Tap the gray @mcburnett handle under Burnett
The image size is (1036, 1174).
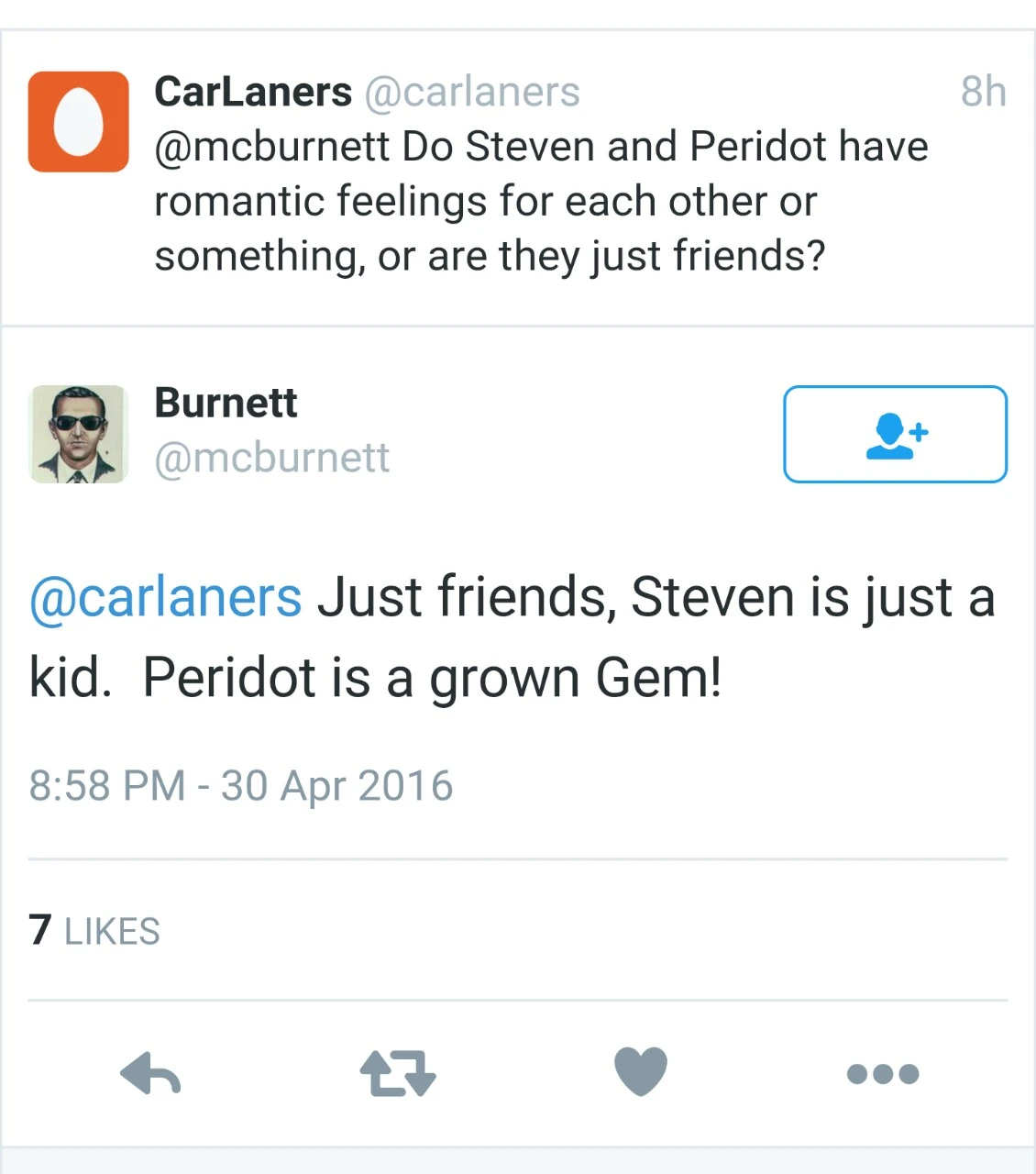click(271, 458)
